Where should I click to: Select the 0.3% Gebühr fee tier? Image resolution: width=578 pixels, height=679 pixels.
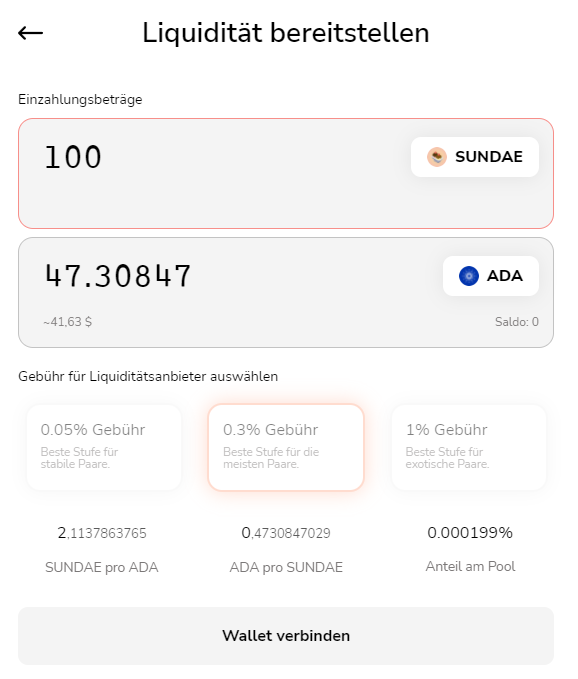pos(286,447)
